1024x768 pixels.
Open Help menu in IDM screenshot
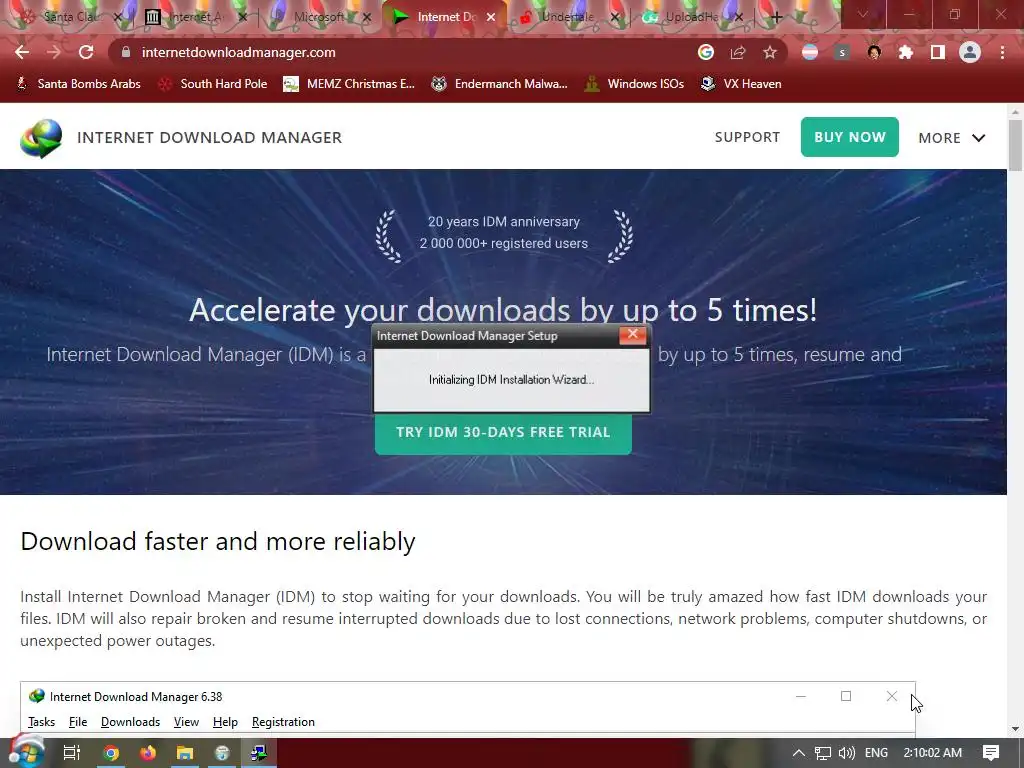click(225, 722)
